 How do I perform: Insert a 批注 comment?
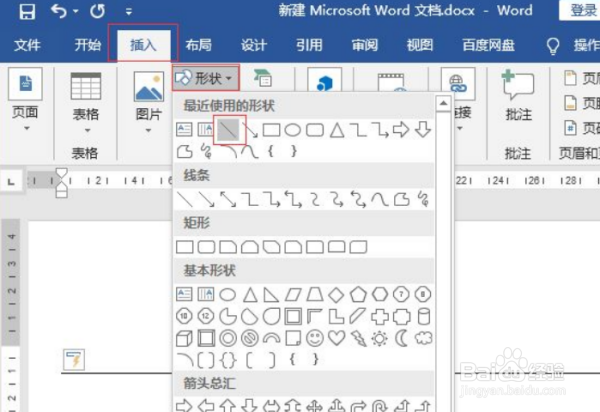pyautogui.click(x=518, y=96)
